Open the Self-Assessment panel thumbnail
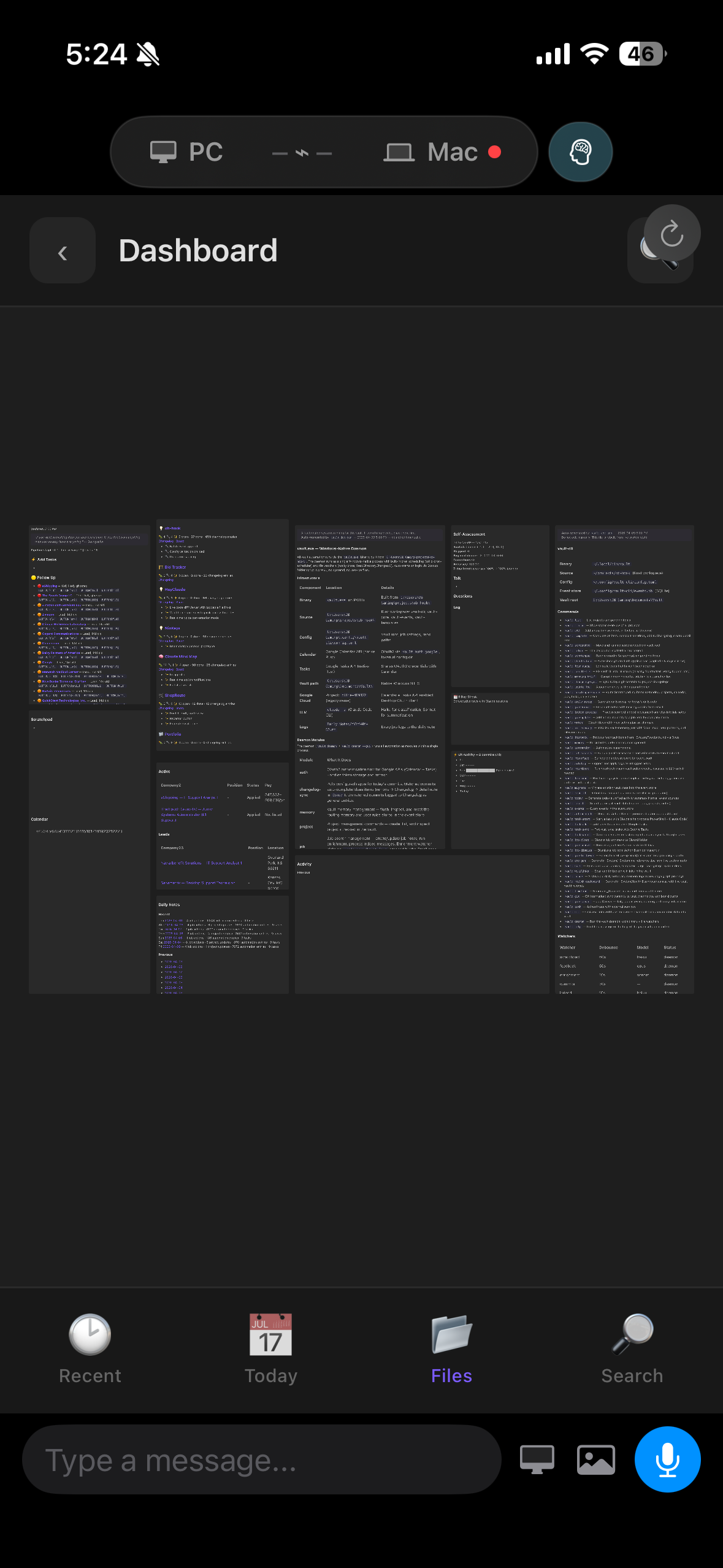This screenshot has height=1568, width=723. coord(500,606)
